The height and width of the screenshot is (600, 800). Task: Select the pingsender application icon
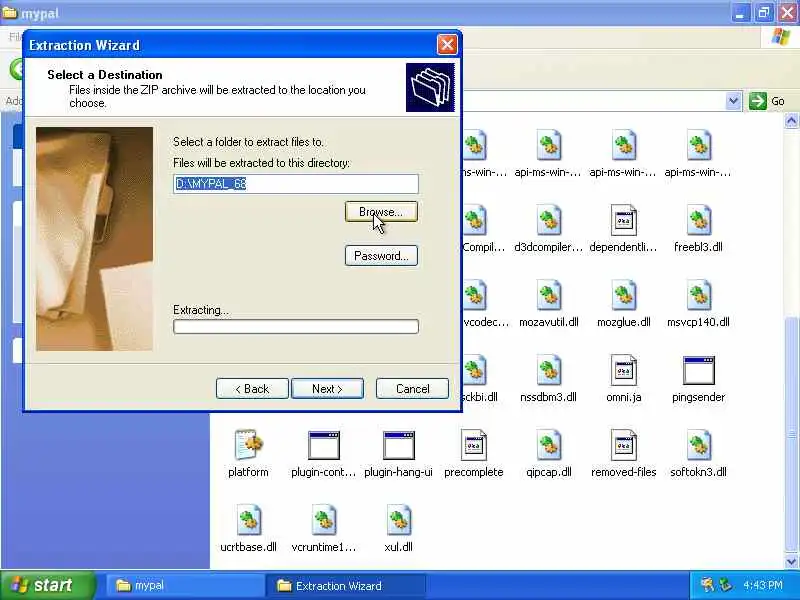coord(698,370)
